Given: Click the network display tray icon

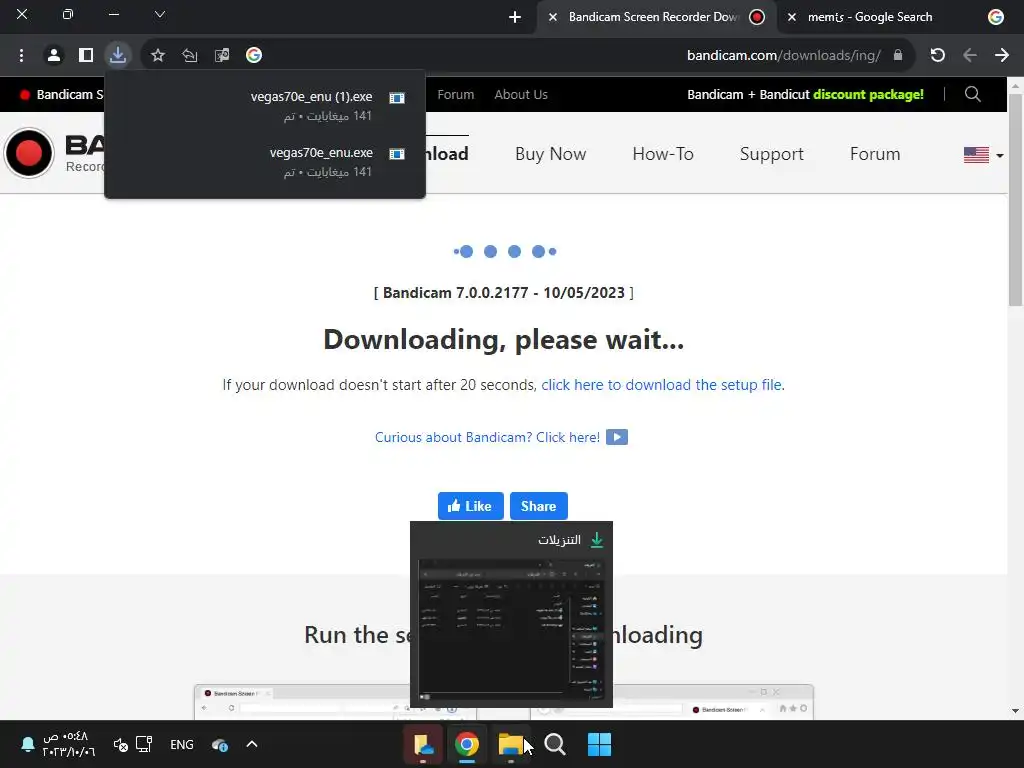Looking at the screenshot, I should (x=144, y=744).
